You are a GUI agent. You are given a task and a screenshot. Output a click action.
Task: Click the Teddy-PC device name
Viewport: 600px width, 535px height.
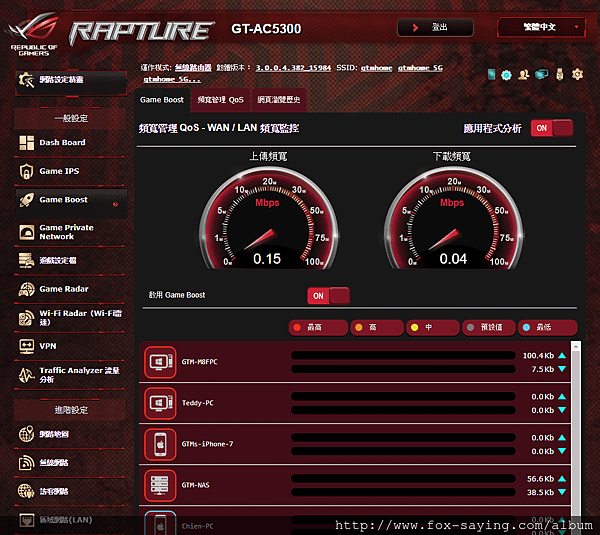(197, 403)
